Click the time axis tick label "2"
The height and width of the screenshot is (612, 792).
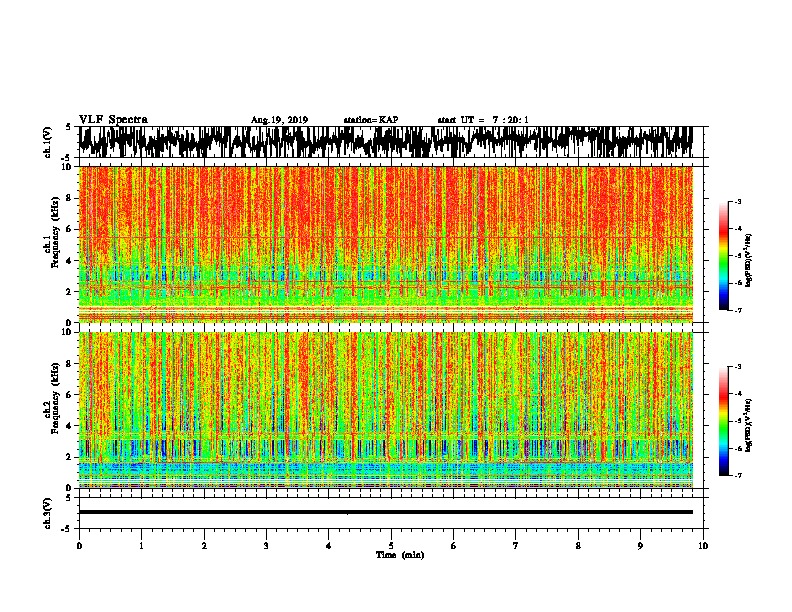pyautogui.click(x=204, y=546)
